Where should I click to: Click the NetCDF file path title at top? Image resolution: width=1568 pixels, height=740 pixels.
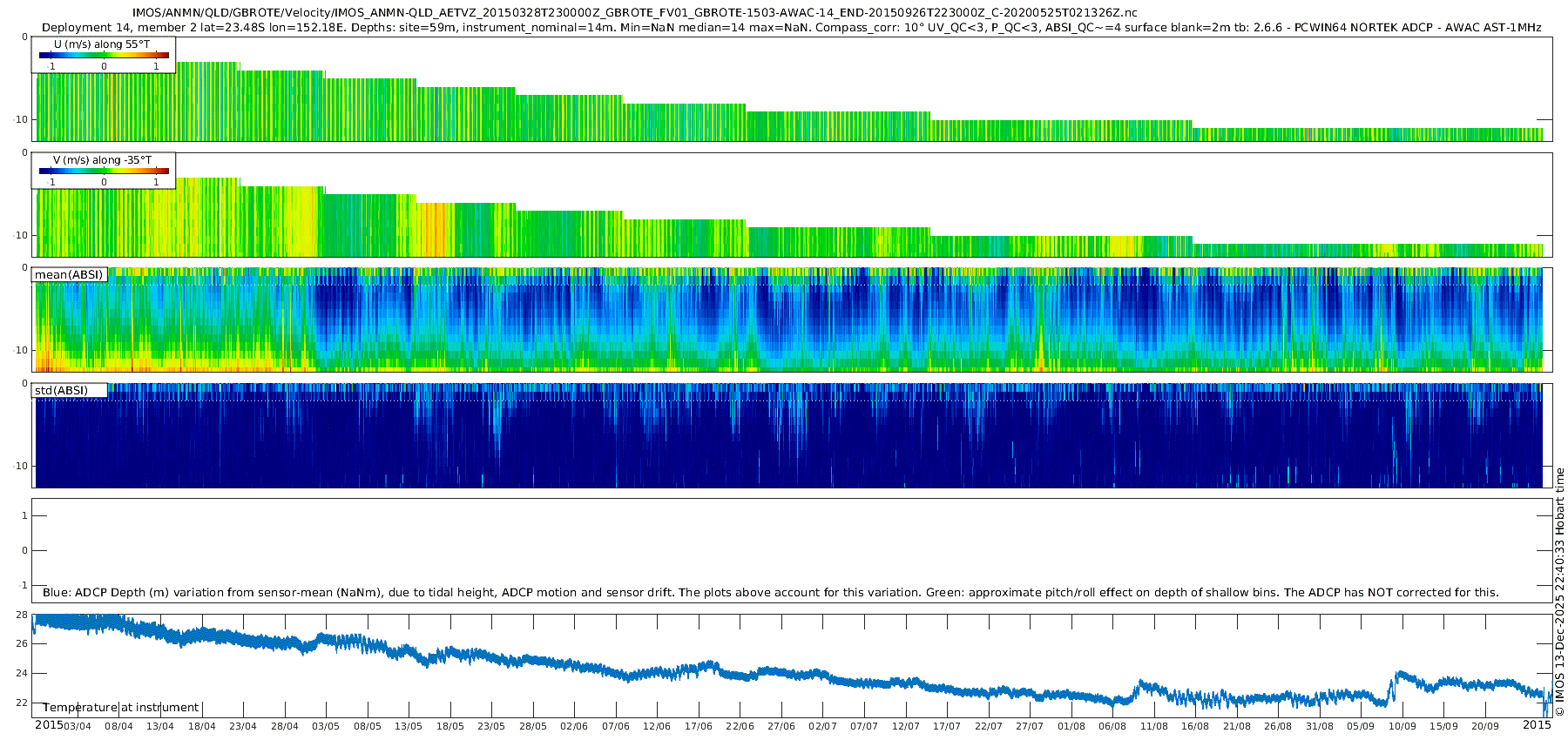click(x=634, y=13)
